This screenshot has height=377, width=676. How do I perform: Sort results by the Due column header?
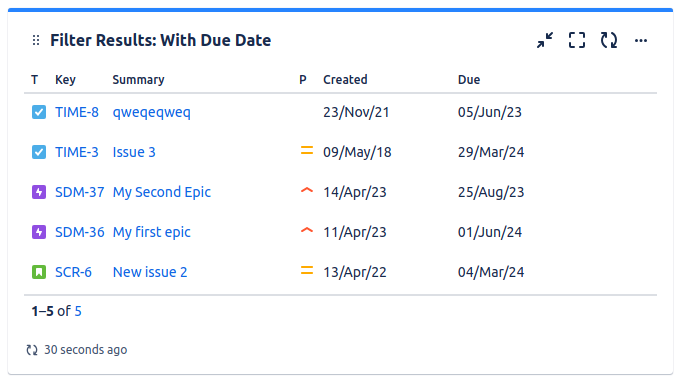469,80
